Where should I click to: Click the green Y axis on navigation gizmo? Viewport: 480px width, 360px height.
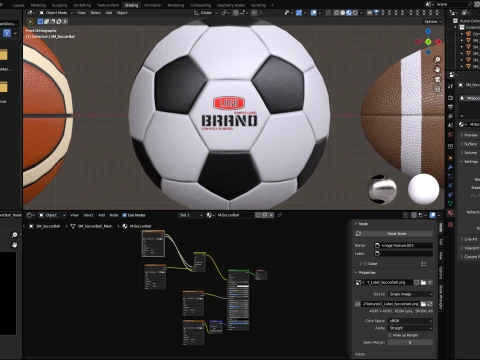tap(428, 42)
